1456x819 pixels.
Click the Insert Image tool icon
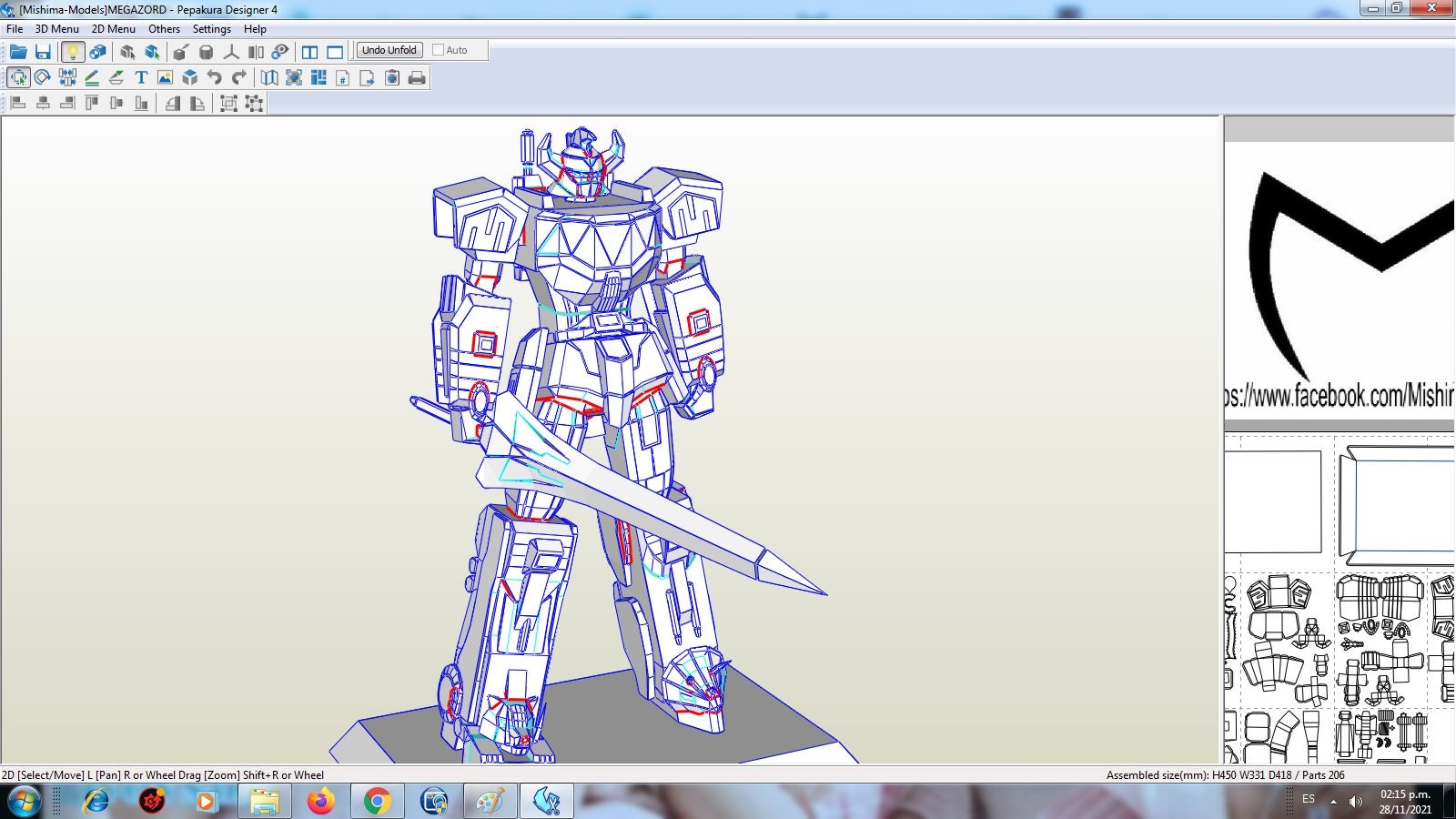coord(165,77)
